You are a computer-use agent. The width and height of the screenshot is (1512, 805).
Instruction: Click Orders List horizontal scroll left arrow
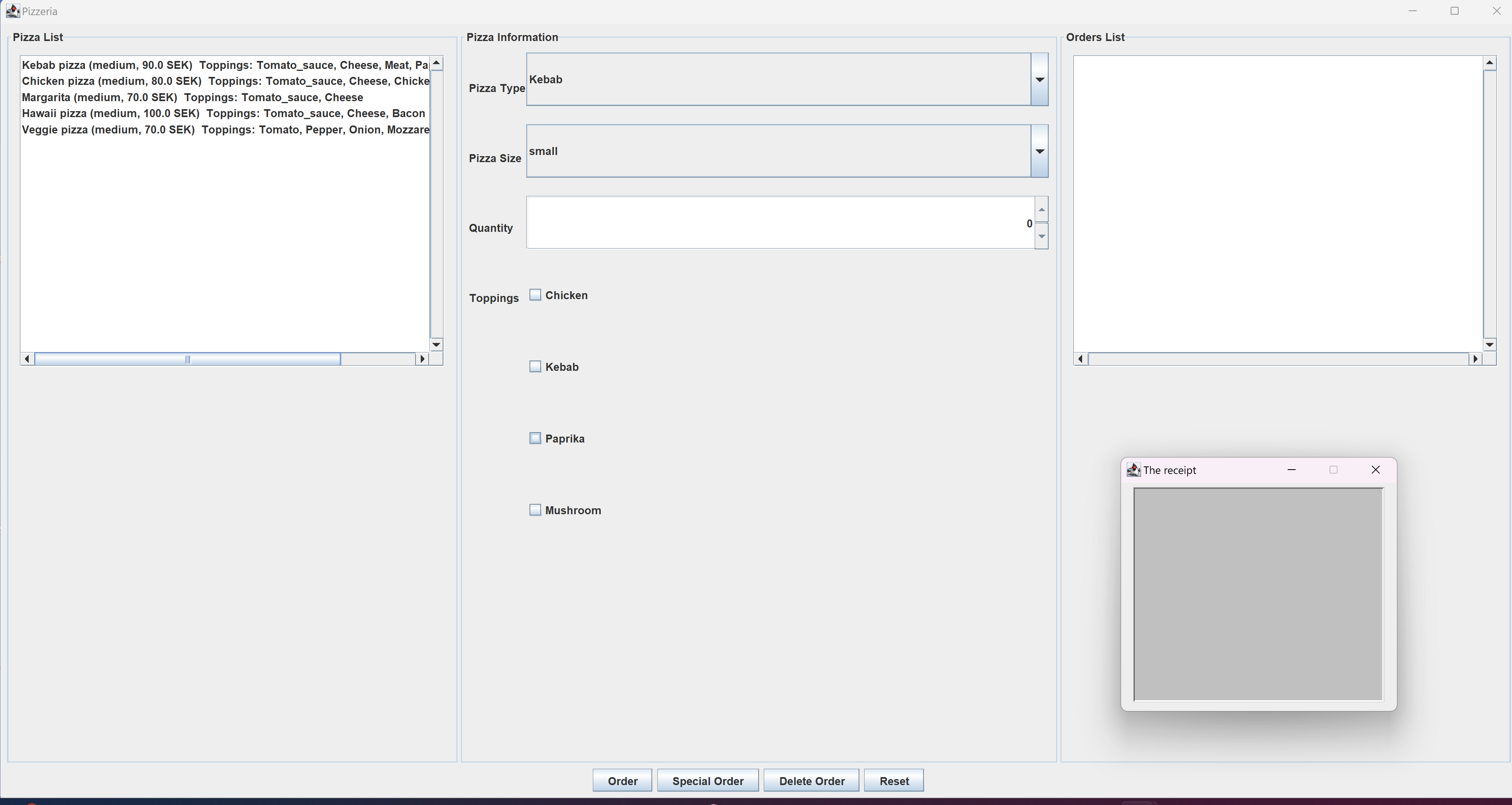[1081, 358]
